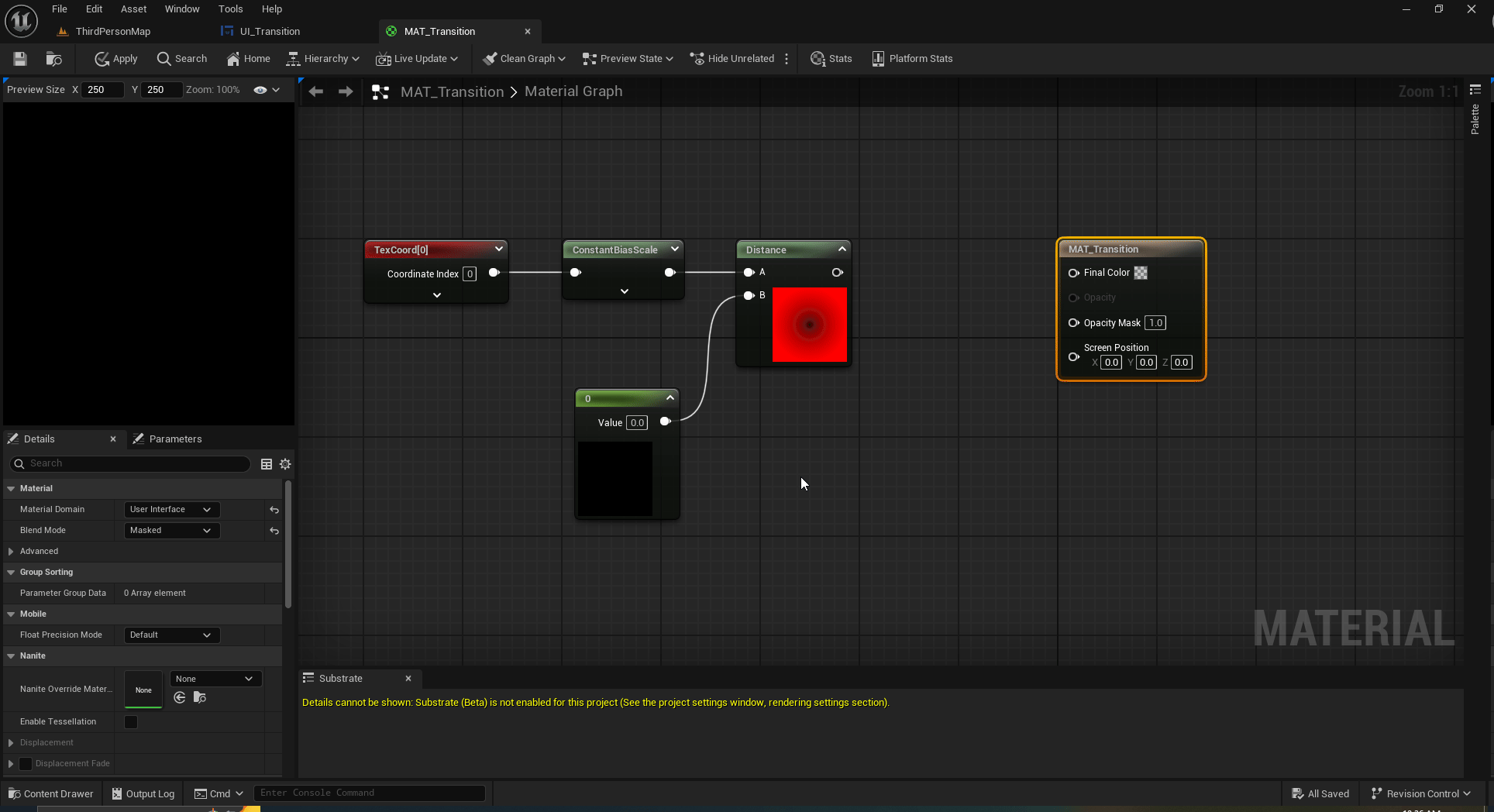This screenshot has height=812, width=1494.
Task: Enable Tessellation checkbox
Action: coord(131,722)
